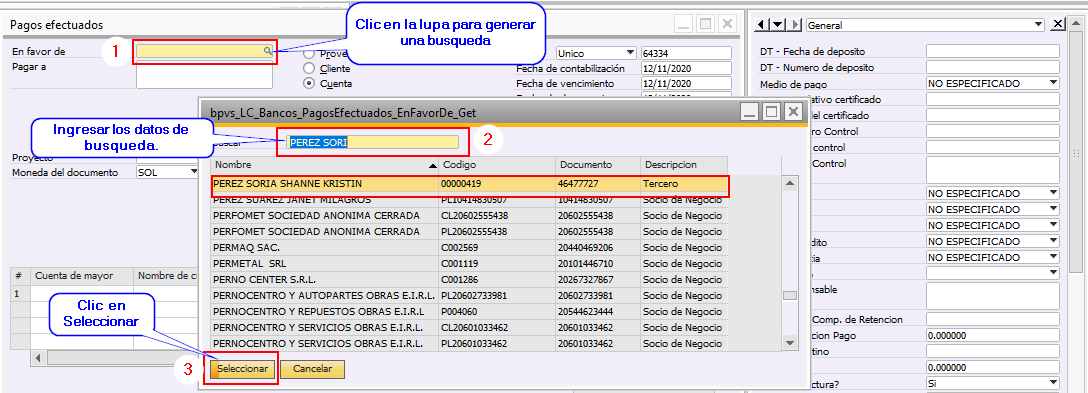
Task: Sort results by Codigo column header
Action: coord(497,165)
